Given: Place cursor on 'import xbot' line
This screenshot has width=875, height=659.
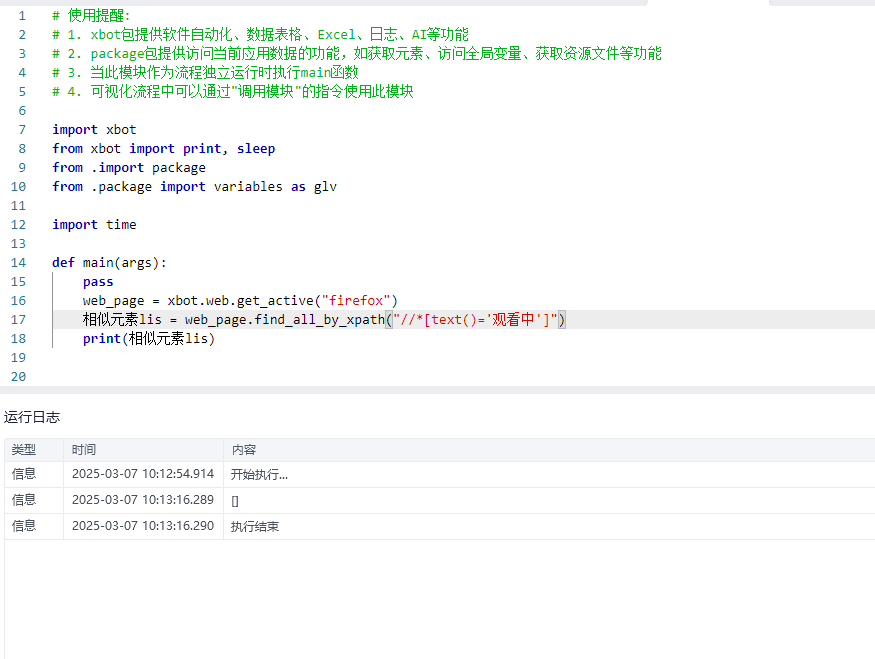Looking at the screenshot, I should (94, 130).
